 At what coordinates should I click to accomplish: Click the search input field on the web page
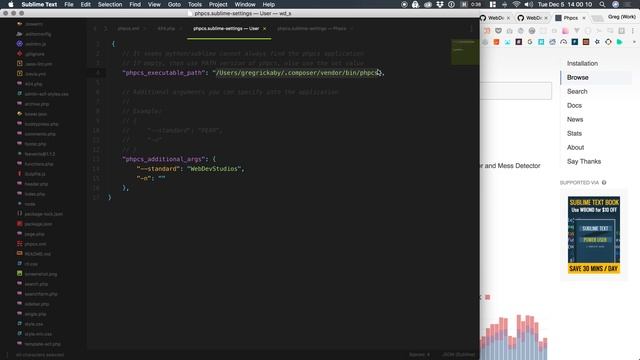pos(516,91)
